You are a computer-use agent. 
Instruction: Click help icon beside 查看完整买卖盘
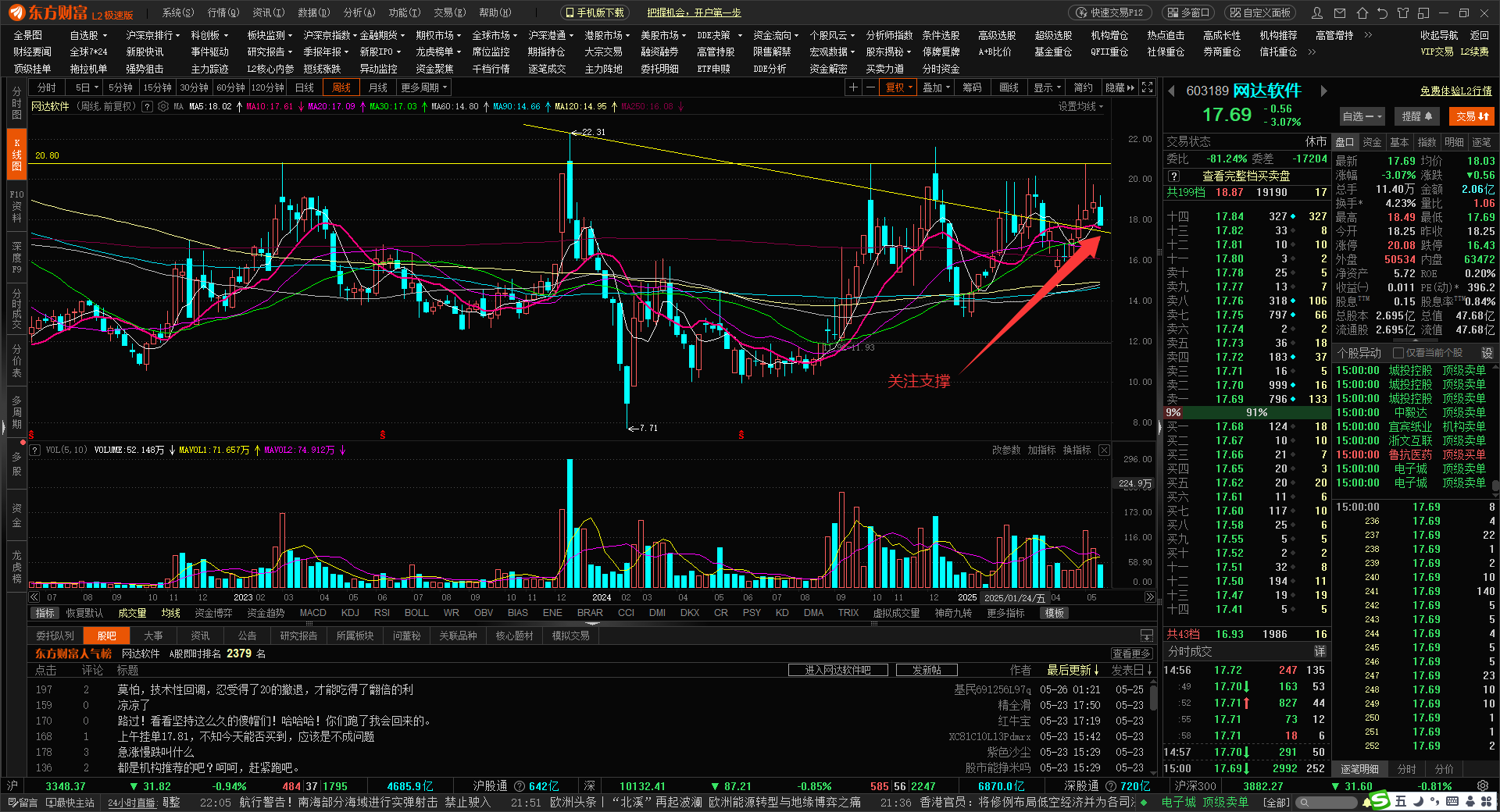(1173, 176)
